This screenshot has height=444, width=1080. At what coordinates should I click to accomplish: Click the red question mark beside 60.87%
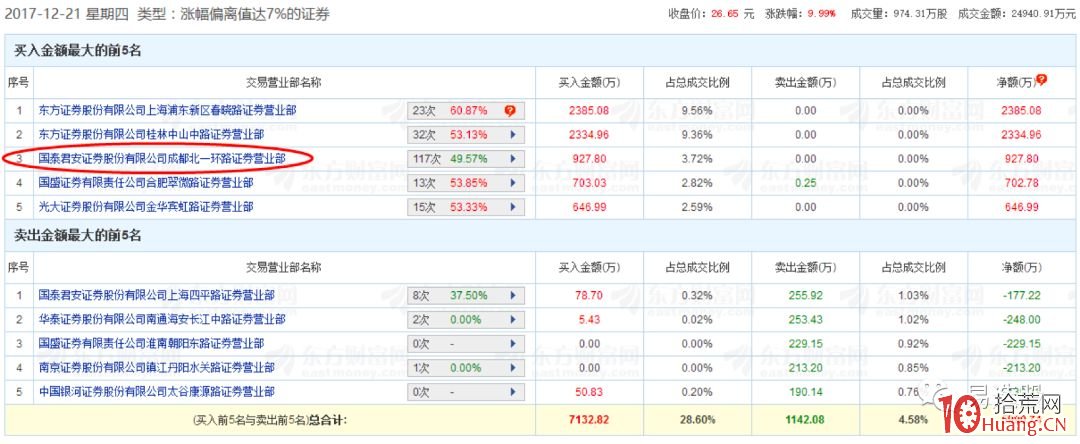pyautogui.click(x=509, y=110)
